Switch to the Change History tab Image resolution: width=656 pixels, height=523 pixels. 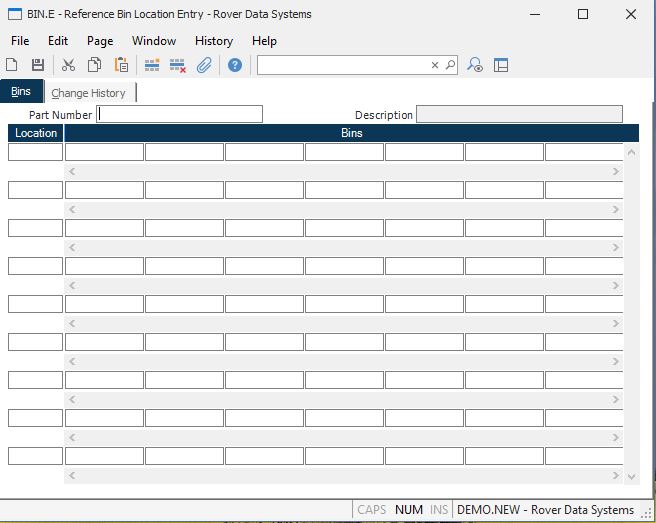click(x=89, y=93)
